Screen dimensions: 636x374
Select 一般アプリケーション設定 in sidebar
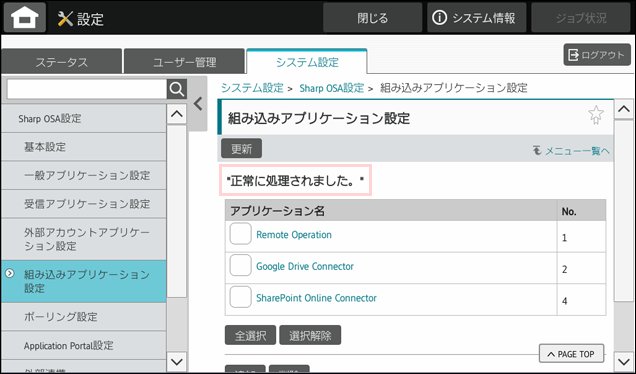click(84, 175)
